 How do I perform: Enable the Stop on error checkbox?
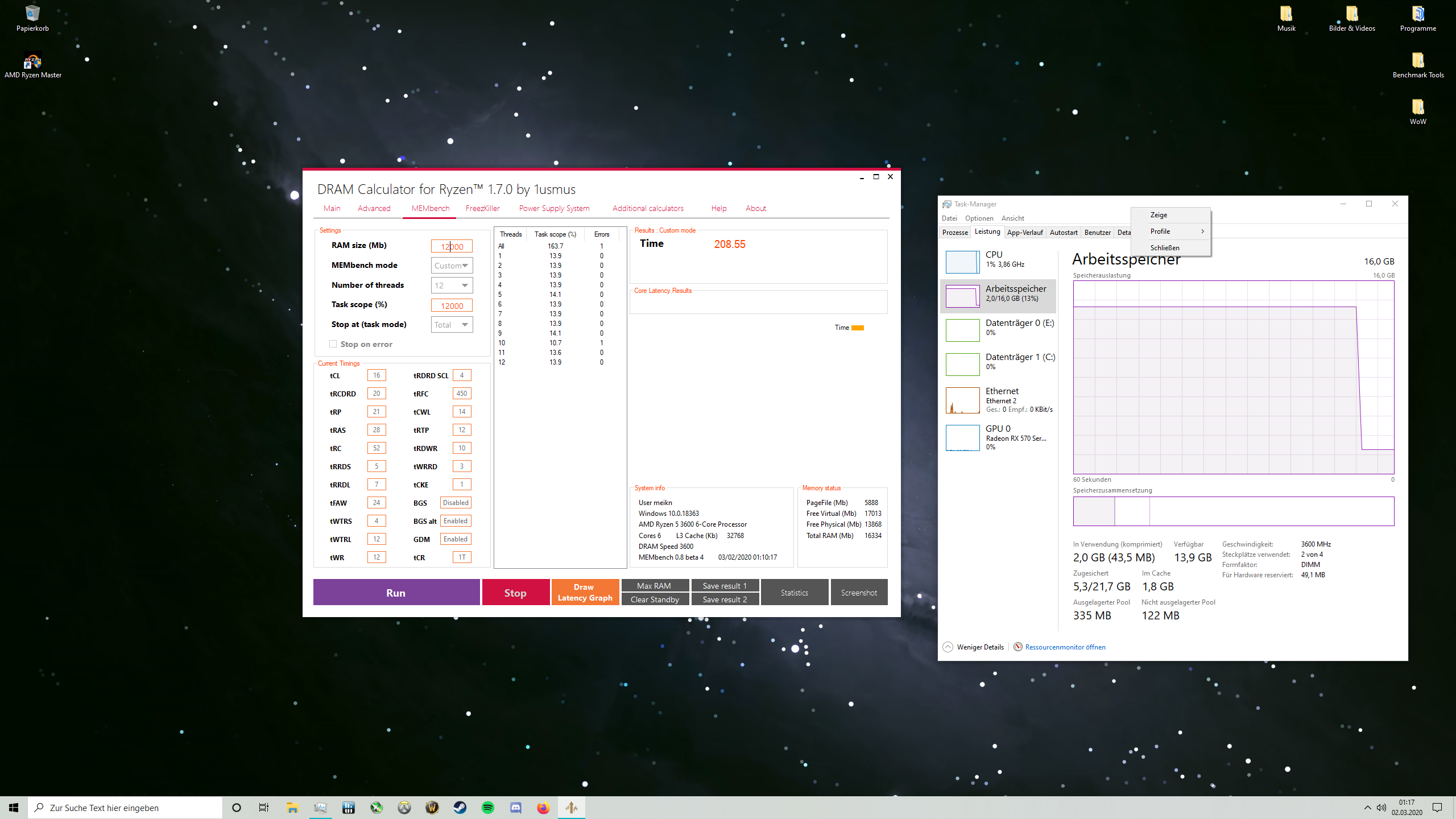click(333, 344)
